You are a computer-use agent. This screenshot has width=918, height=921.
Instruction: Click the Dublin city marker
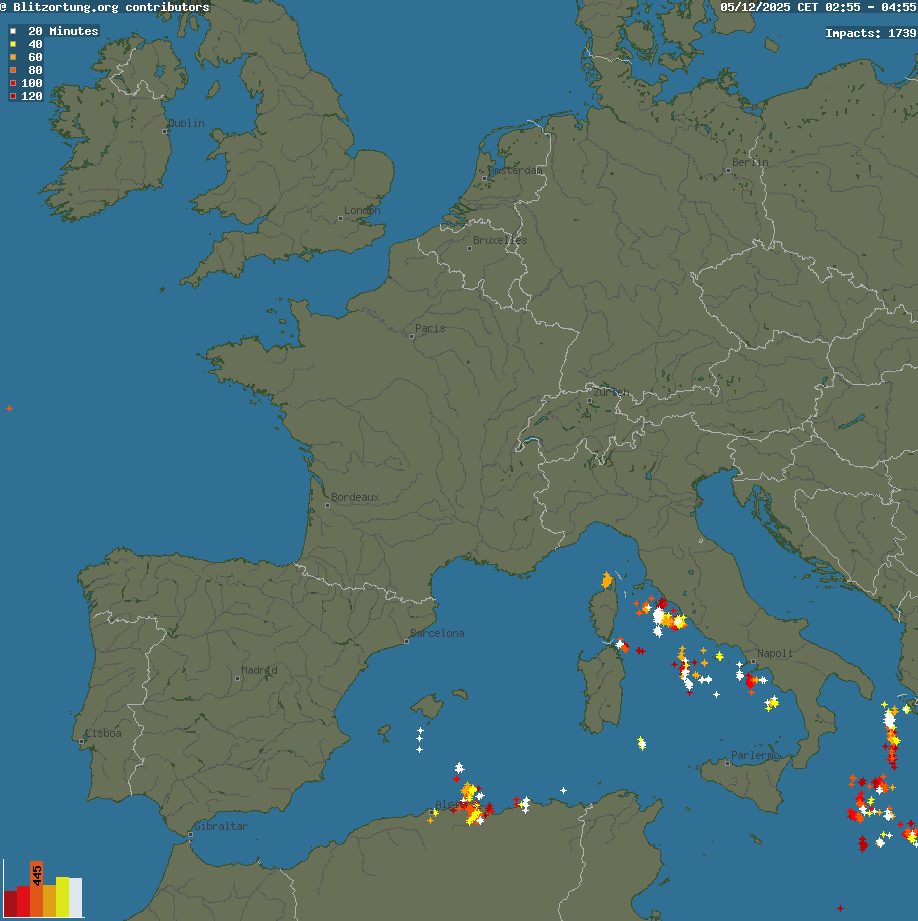point(165,130)
